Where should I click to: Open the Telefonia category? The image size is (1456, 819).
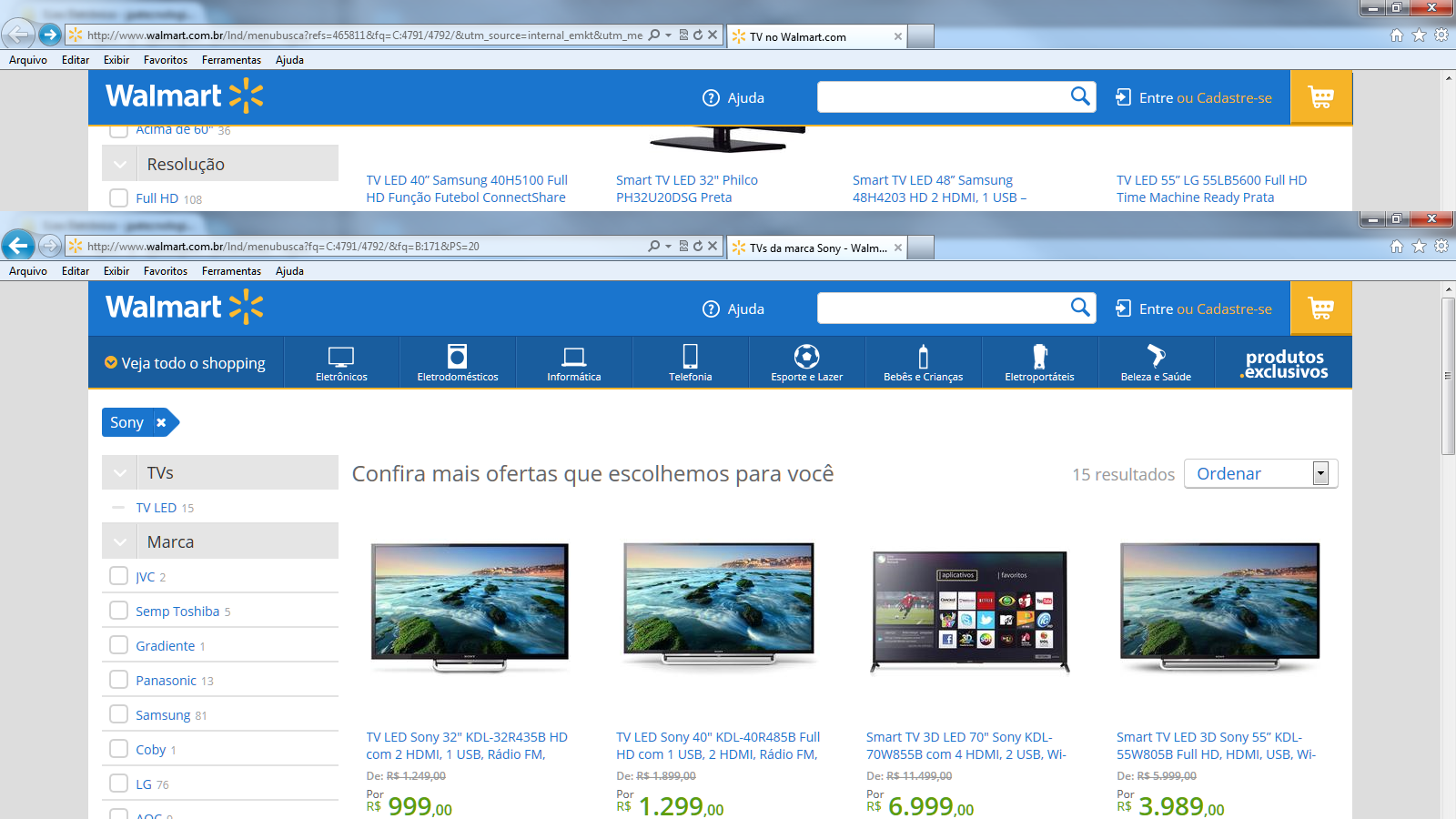coord(691,363)
